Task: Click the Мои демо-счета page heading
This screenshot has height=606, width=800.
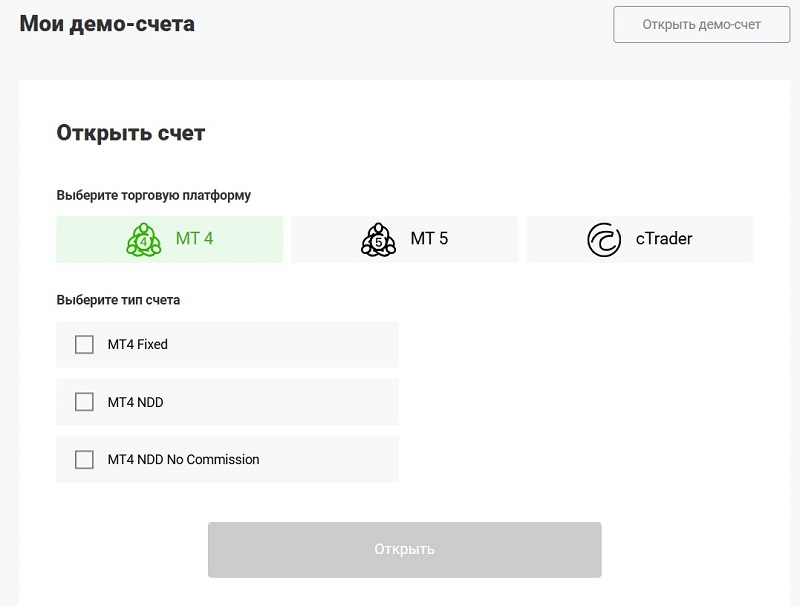Action: (x=107, y=24)
